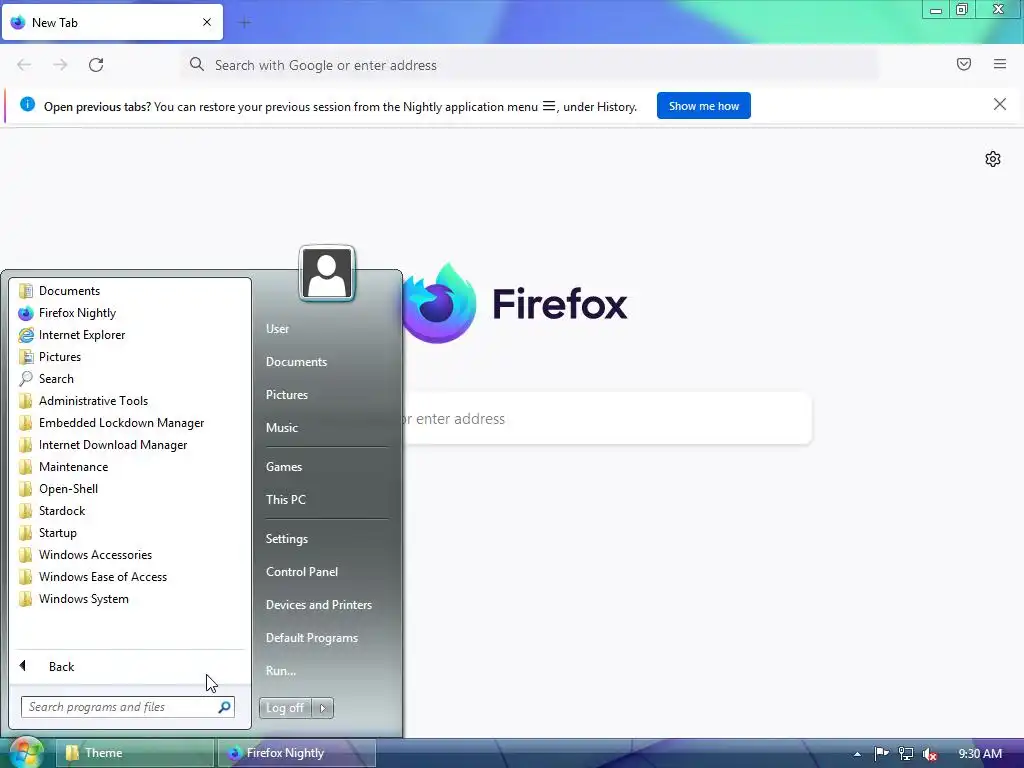The width and height of the screenshot is (1024, 768).
Task: Click the Show me how button
Action: pyautogui.click(x=703, y=106)
